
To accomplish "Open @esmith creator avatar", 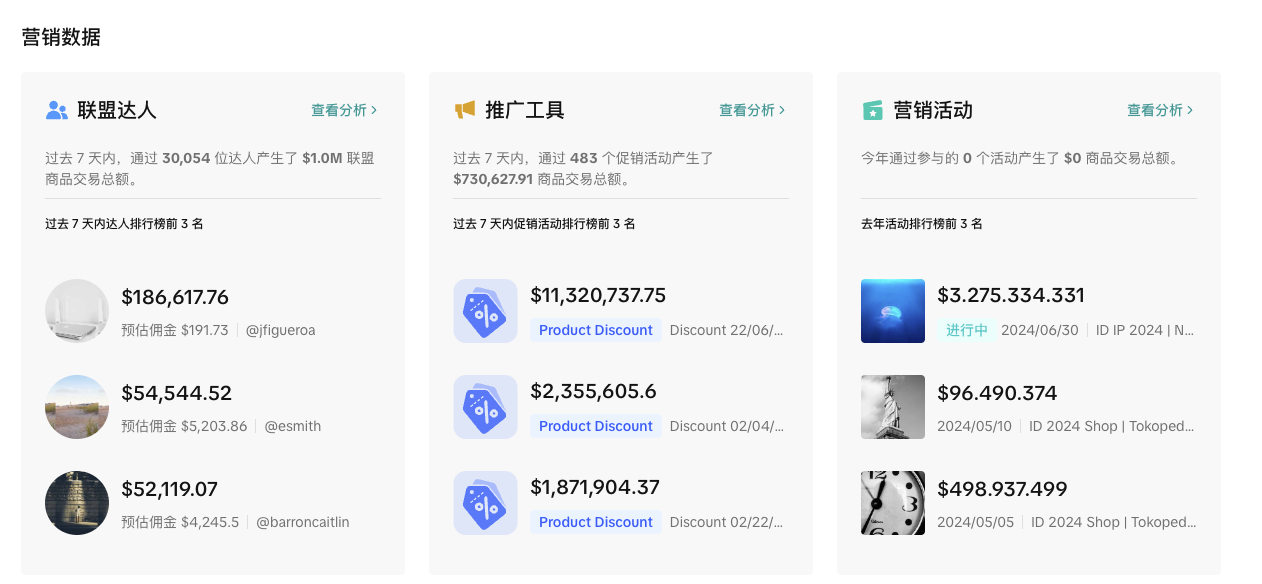I will click(77, 407).
